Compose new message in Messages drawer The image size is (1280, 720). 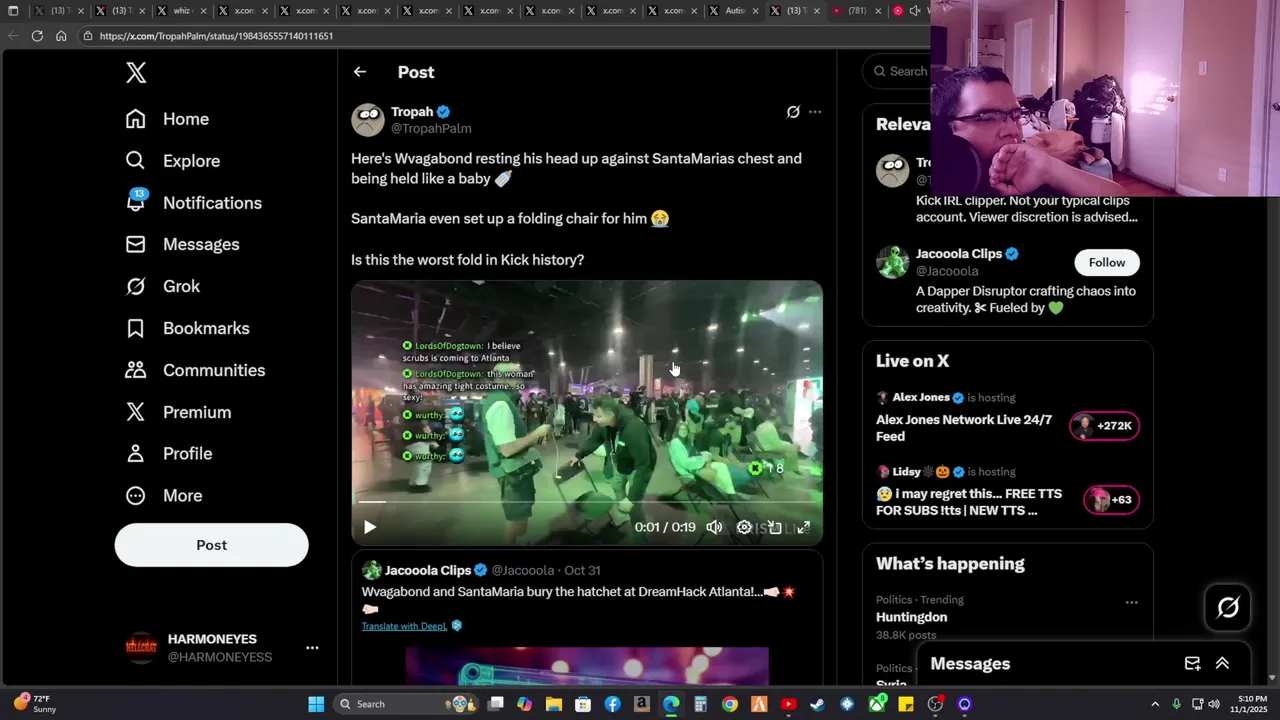click(1192, 664)
